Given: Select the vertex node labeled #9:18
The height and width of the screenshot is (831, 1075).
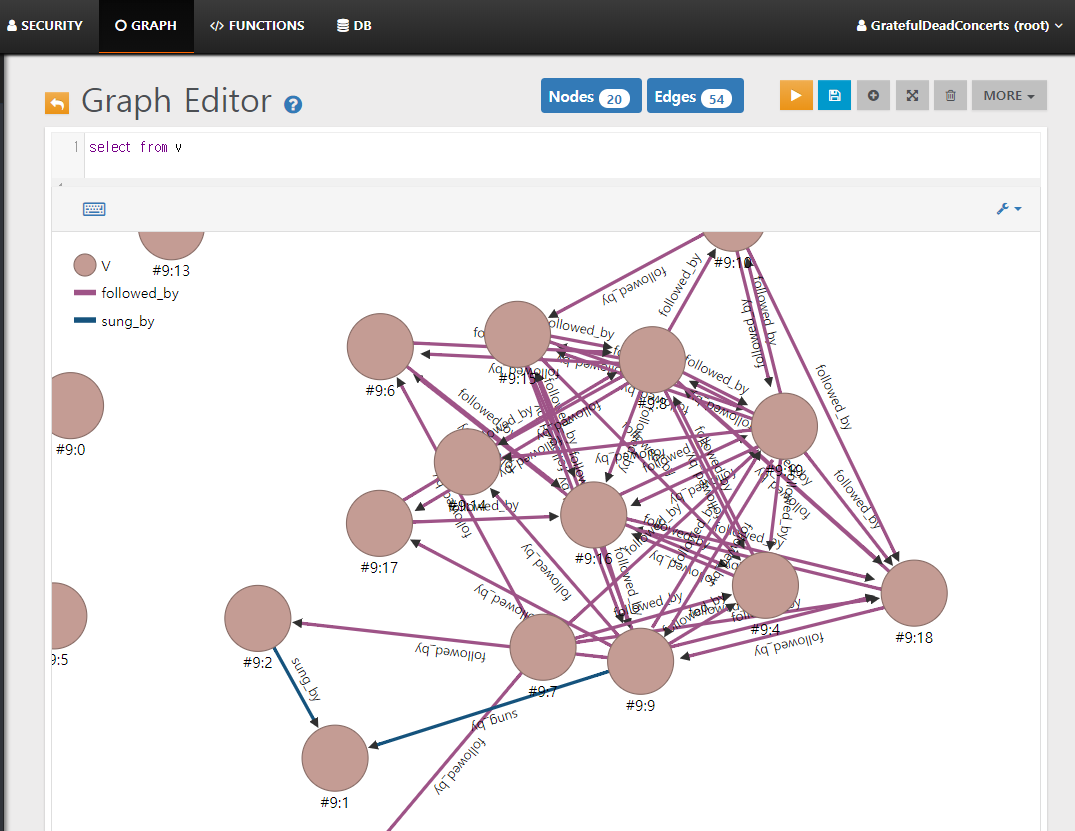Looking at the screenshot, I should (914, 593).
